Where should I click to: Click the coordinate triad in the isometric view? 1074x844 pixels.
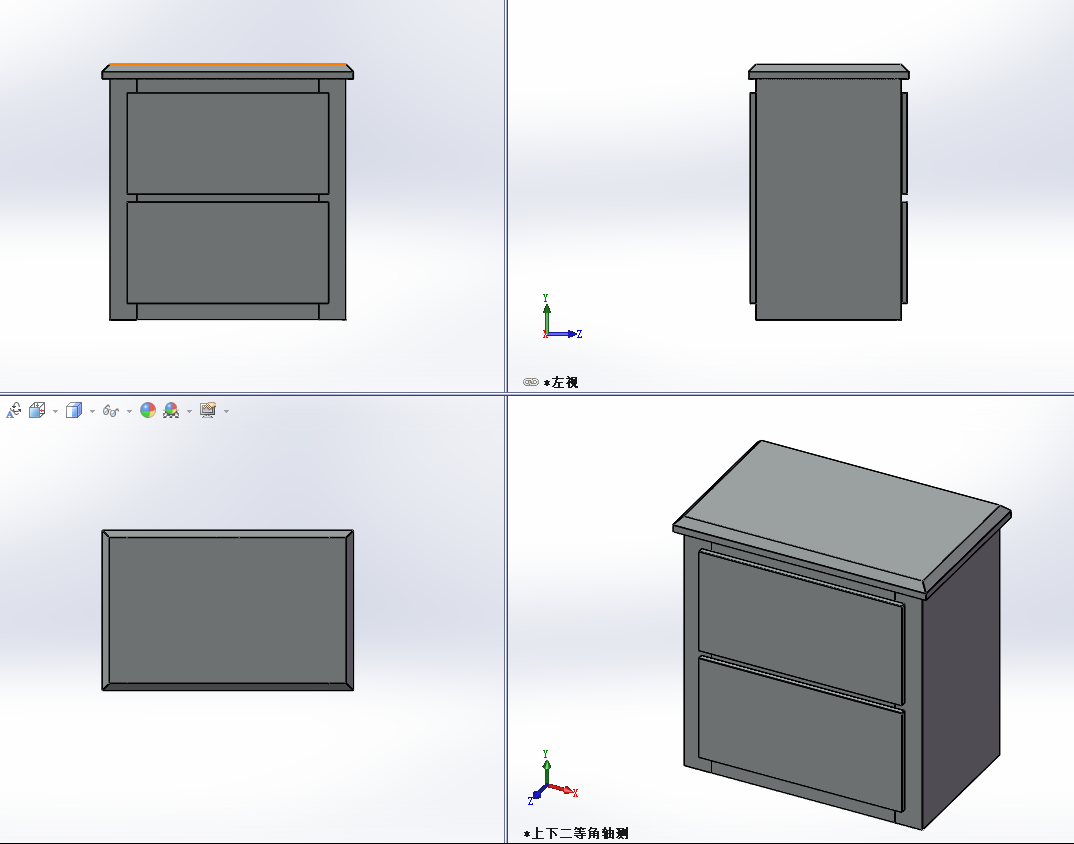coord(553,778)
